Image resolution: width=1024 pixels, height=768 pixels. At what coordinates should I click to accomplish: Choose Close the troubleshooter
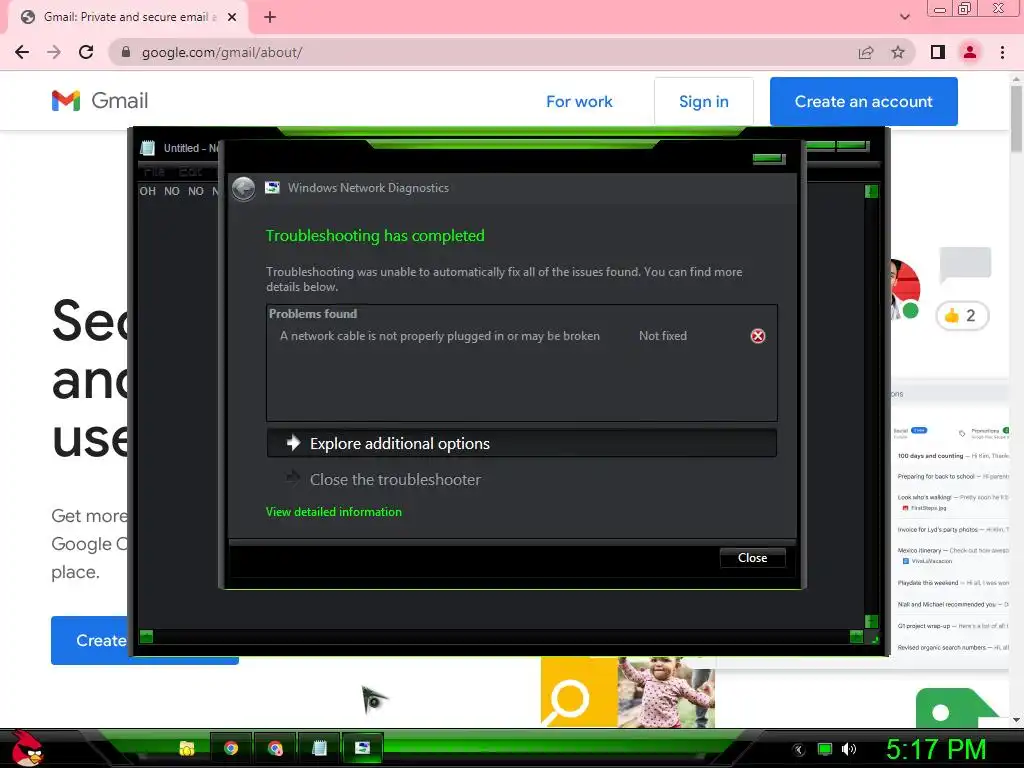[x=521, y=479]
